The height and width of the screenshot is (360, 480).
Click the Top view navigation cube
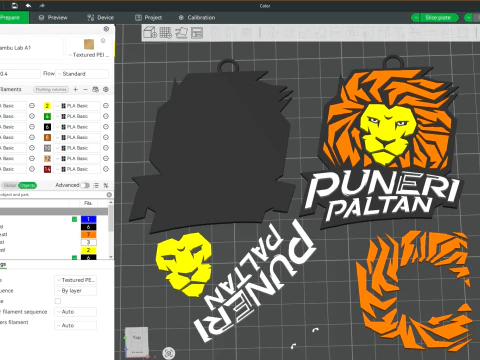click(137, 341)
